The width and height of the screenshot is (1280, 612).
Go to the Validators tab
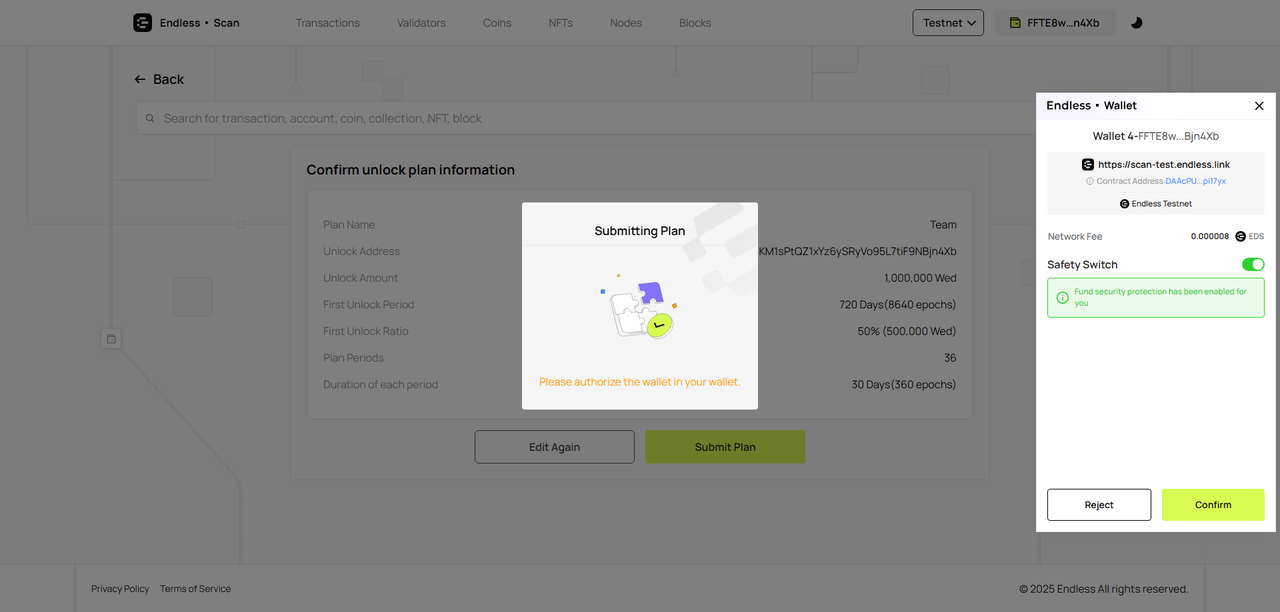pyautogui.click(x=421, y=23)
